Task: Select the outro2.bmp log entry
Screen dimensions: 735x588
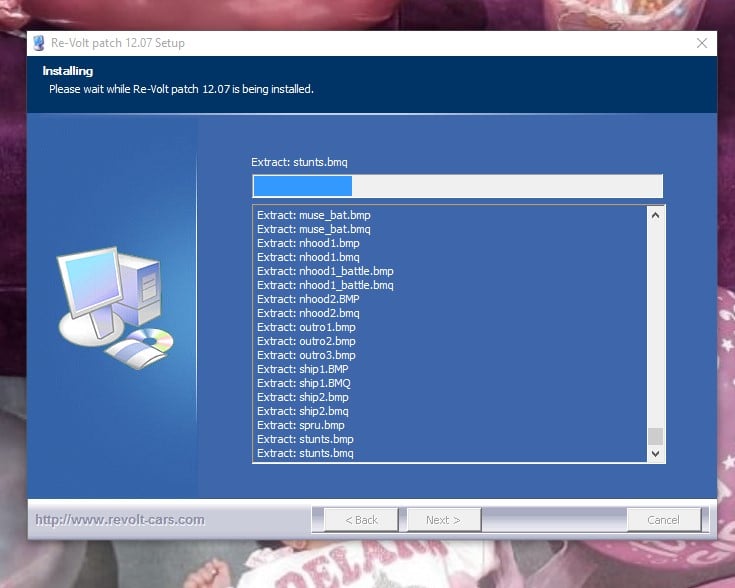Action: 305,341
